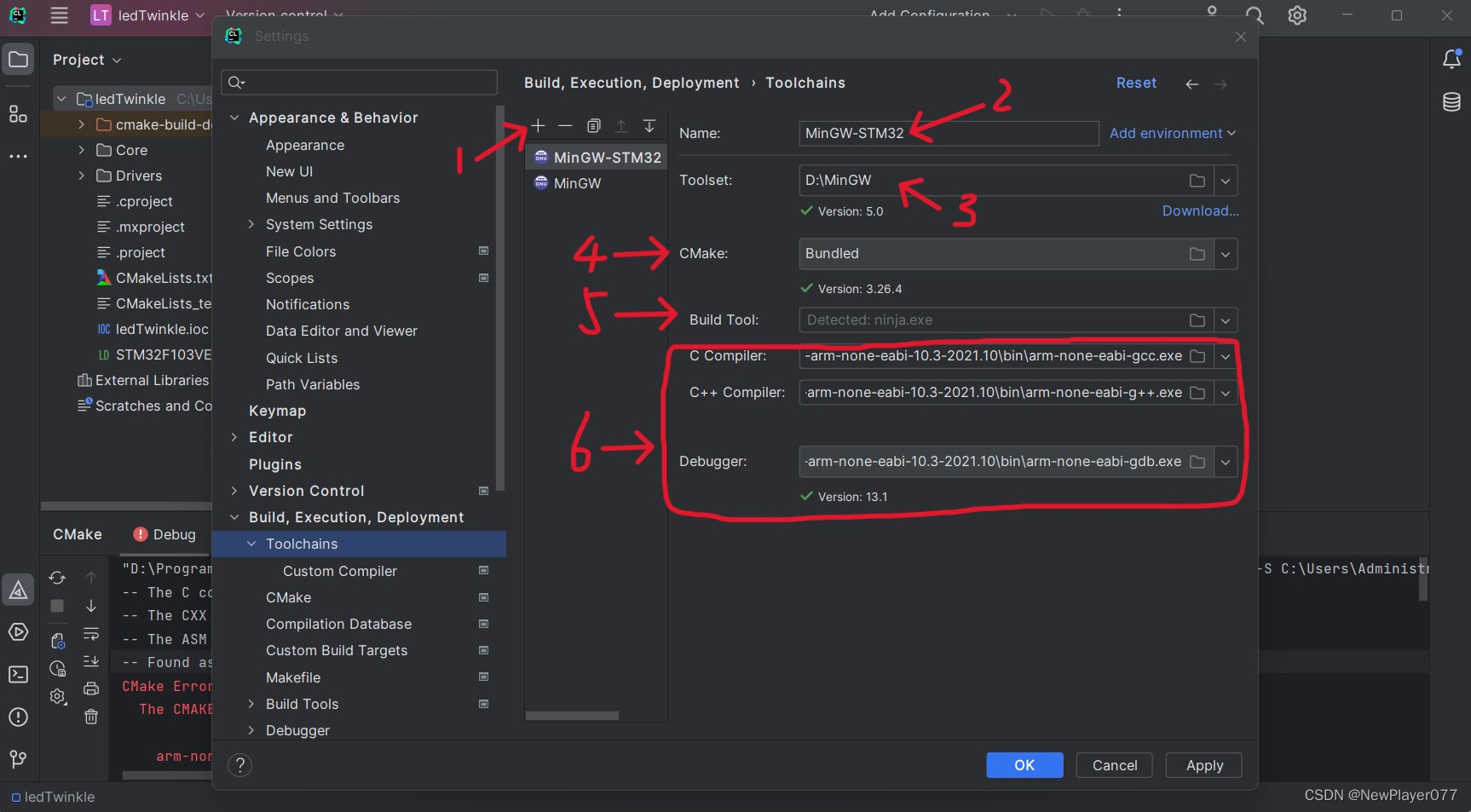Select Compilation Database settings
1471x812 pixels.
[338, 624]
